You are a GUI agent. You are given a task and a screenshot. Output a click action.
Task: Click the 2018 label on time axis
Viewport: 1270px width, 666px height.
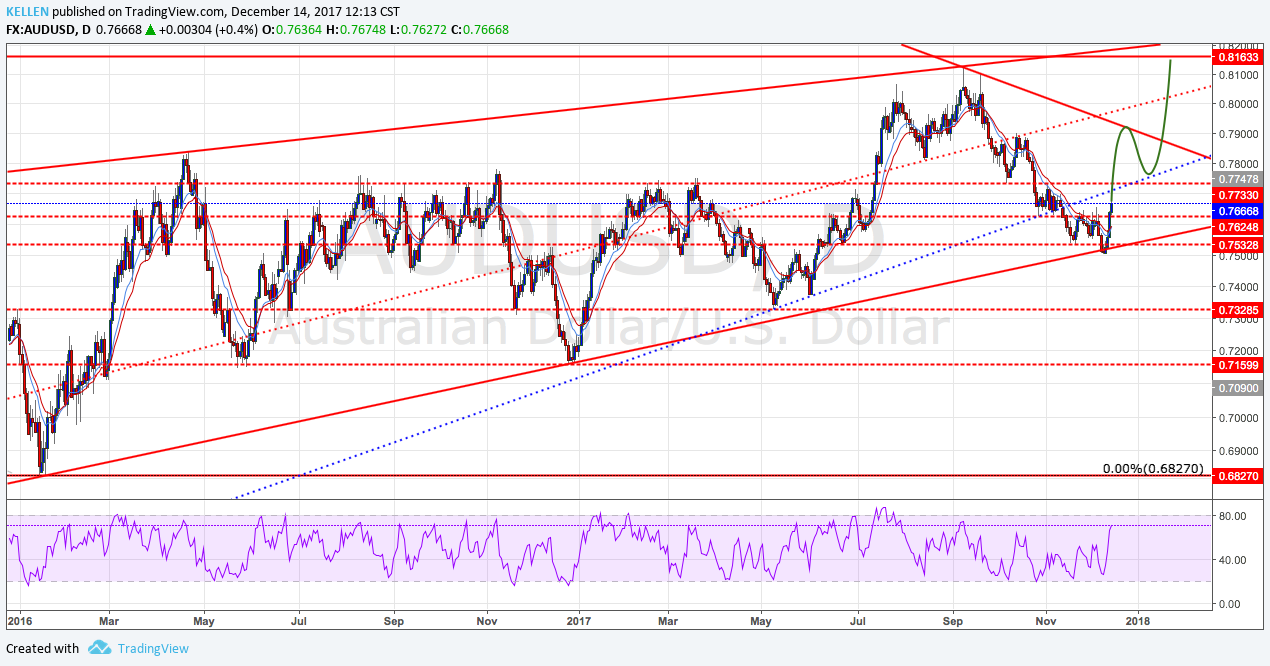tap(1137, 621)
